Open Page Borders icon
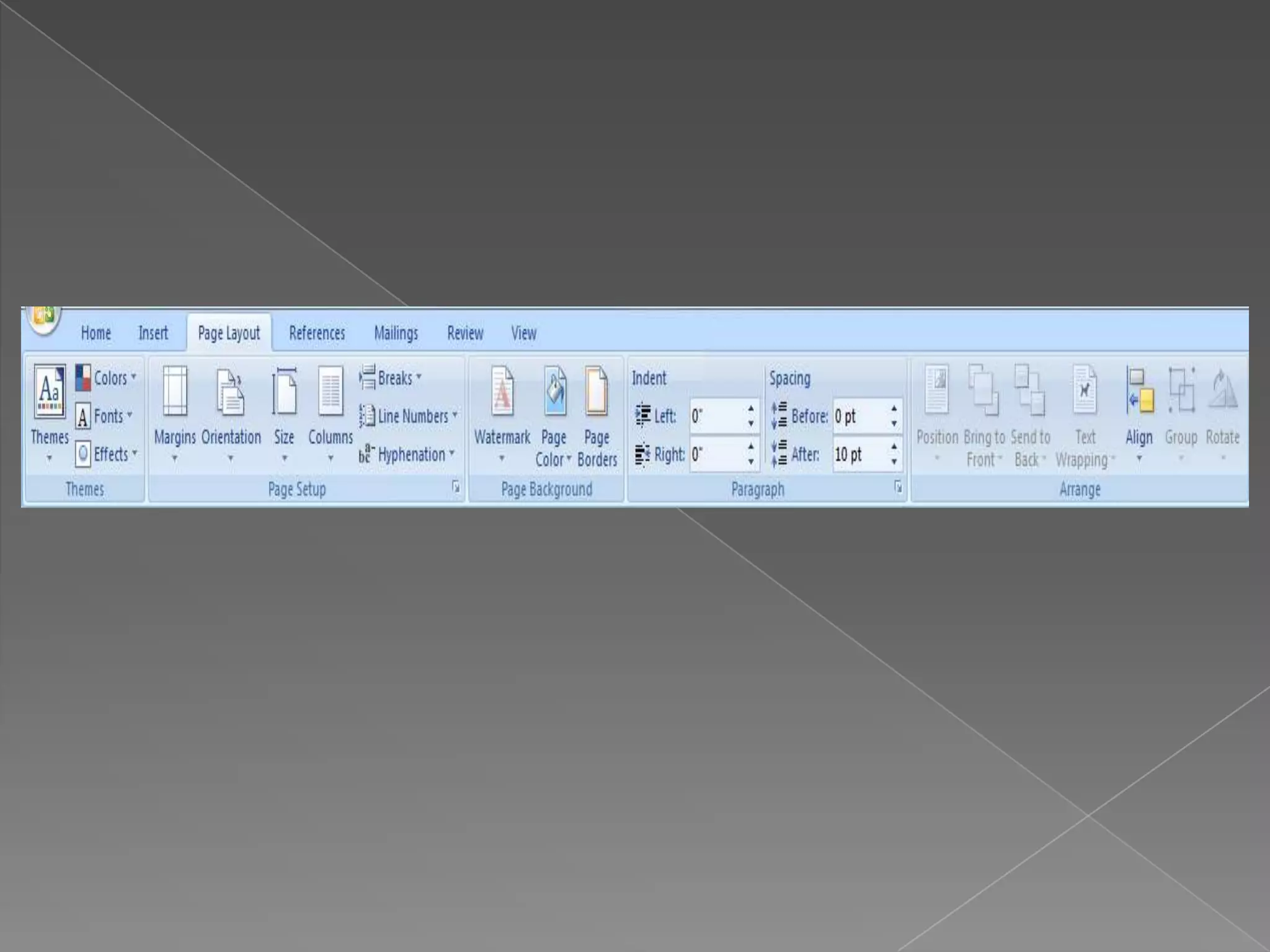1270x952 pixels. point(597,391)
